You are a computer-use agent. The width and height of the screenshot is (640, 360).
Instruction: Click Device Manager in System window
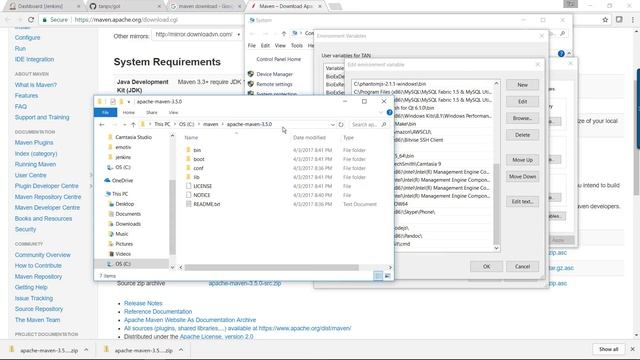click(274, 74)
